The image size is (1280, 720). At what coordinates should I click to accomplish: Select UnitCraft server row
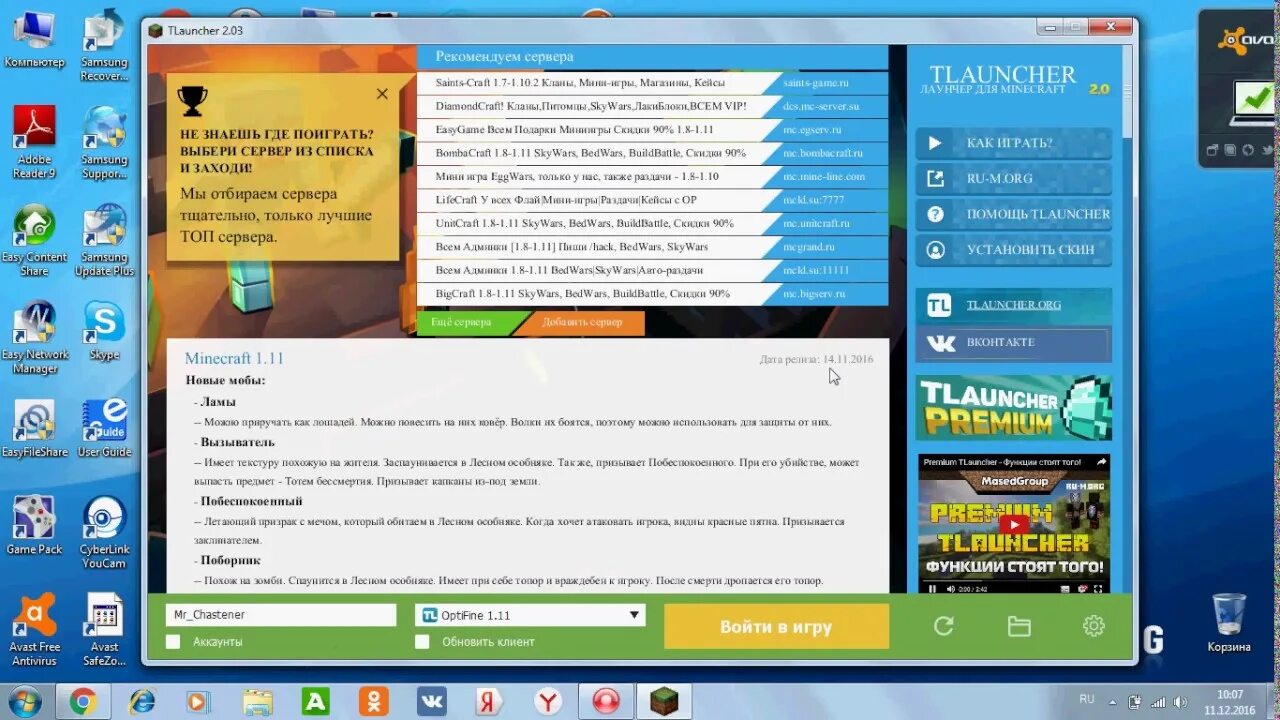652,223
